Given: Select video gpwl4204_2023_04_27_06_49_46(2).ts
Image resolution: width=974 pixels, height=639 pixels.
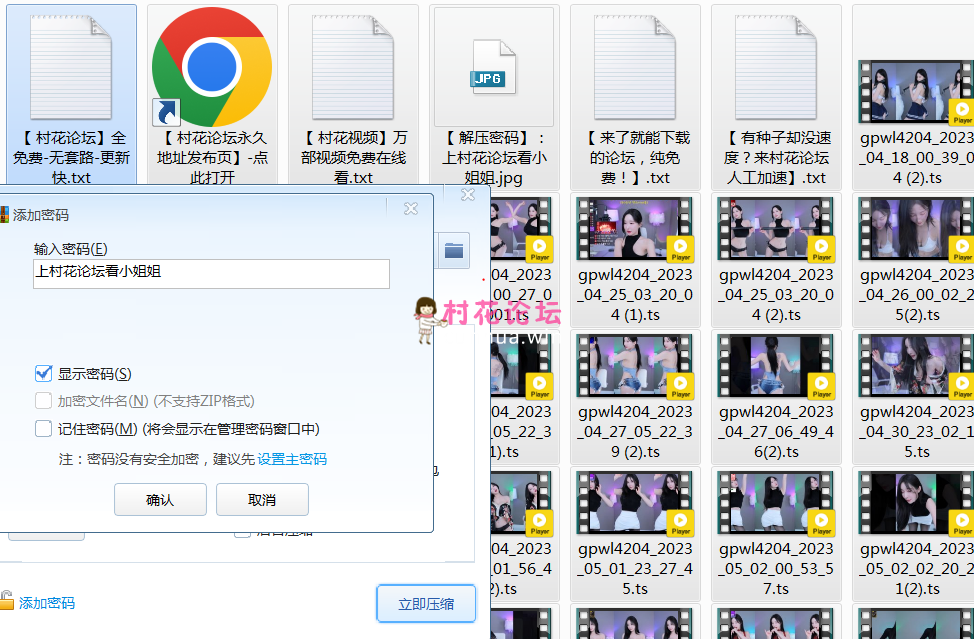Looking at the screenshot, I should point(776,366).
